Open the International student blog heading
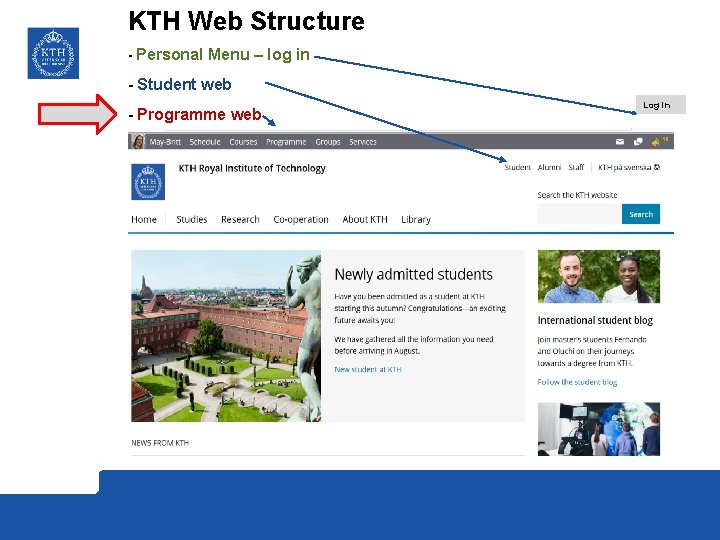This screenshot has height=540, width=720. tap(595, 321)
